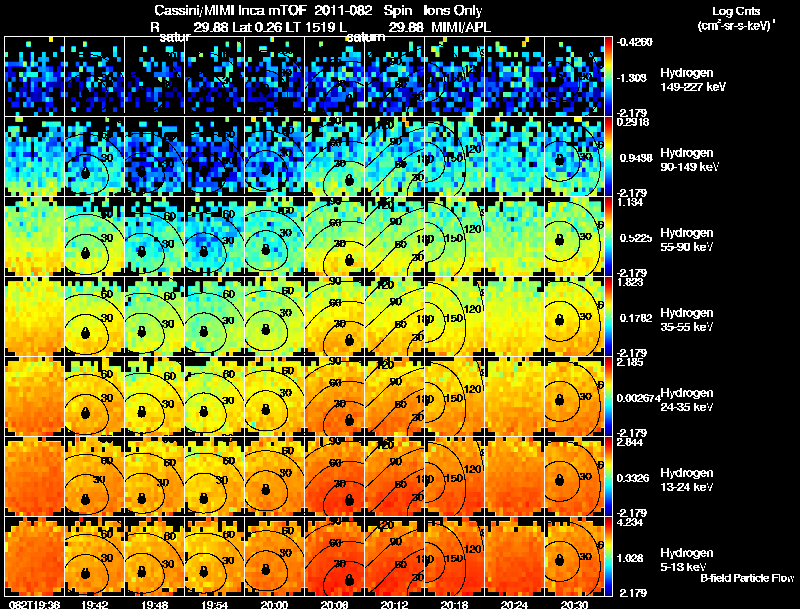Click the 2.185 color scale value
This screenshot has height=609, width=800.
630,362
